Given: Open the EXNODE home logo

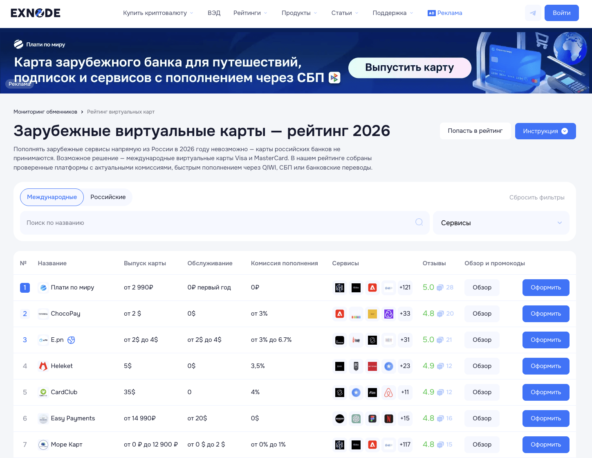Looking at the screenshot, I should click(35, 13).
